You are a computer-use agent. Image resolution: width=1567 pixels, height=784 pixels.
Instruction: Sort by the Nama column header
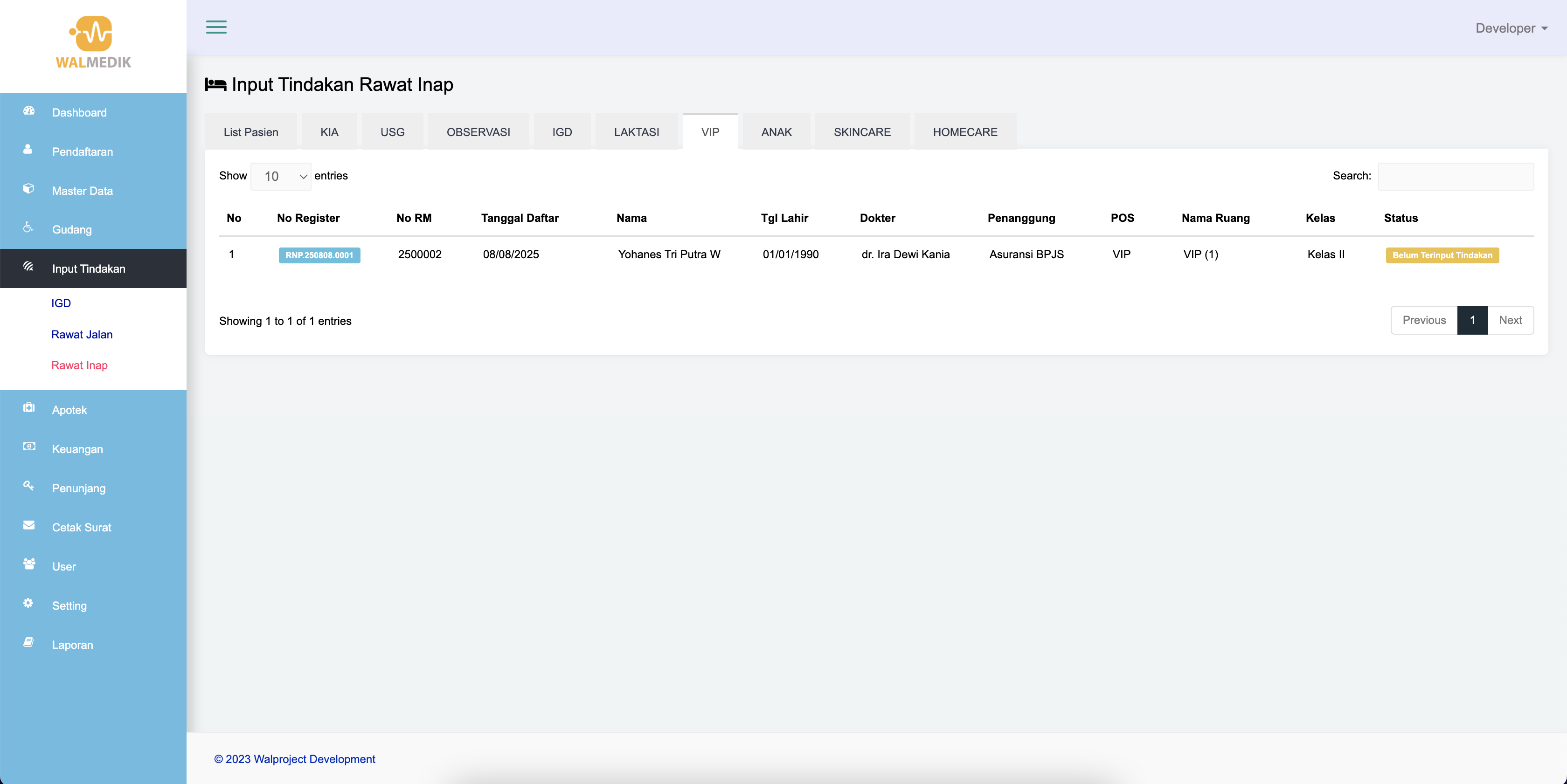631,218
